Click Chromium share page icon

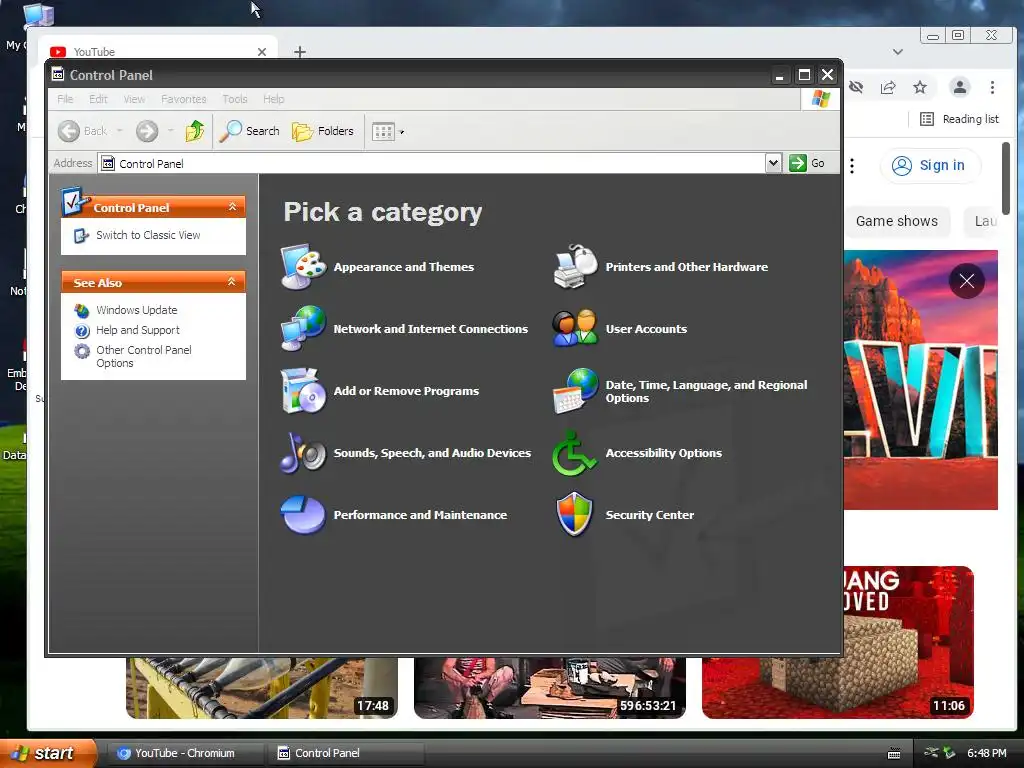888,87
